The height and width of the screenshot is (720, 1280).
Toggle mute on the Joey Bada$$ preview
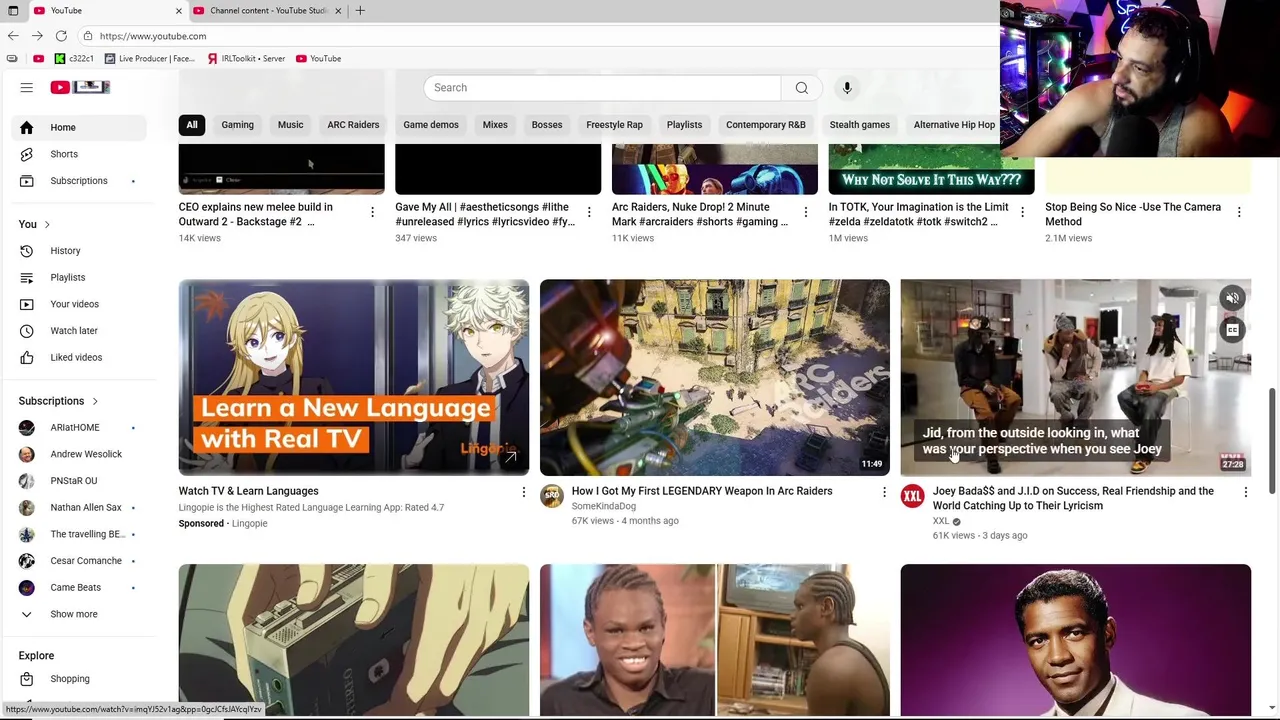pyautogui.click(x=1232, y=298)
